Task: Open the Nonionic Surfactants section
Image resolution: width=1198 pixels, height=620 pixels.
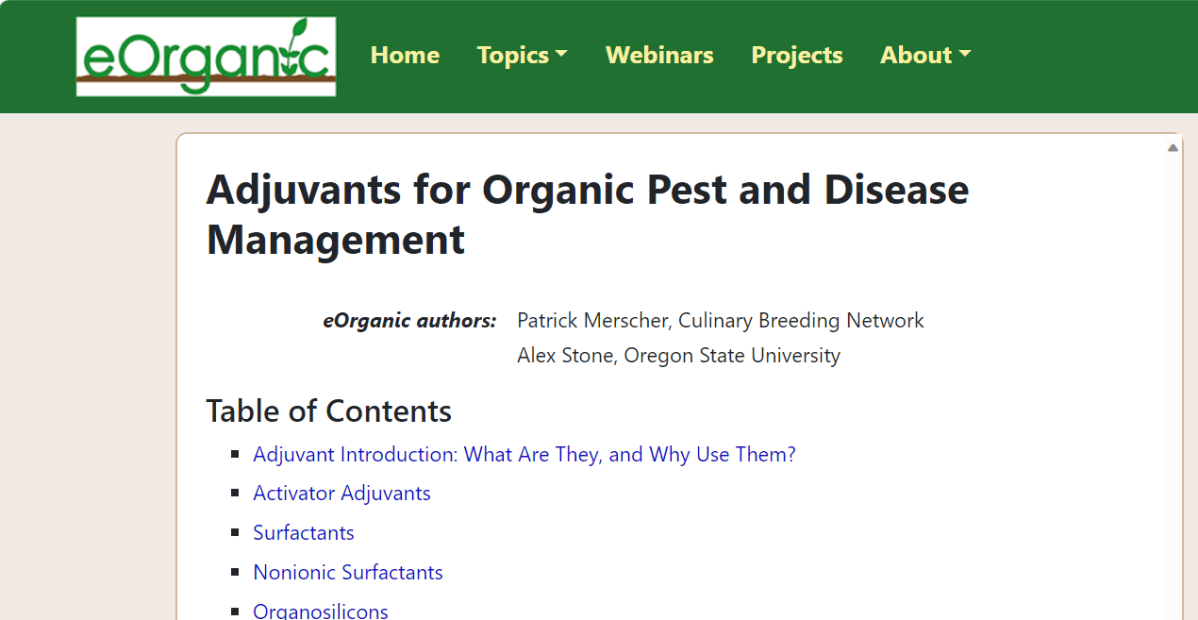Action: point(348,572)
